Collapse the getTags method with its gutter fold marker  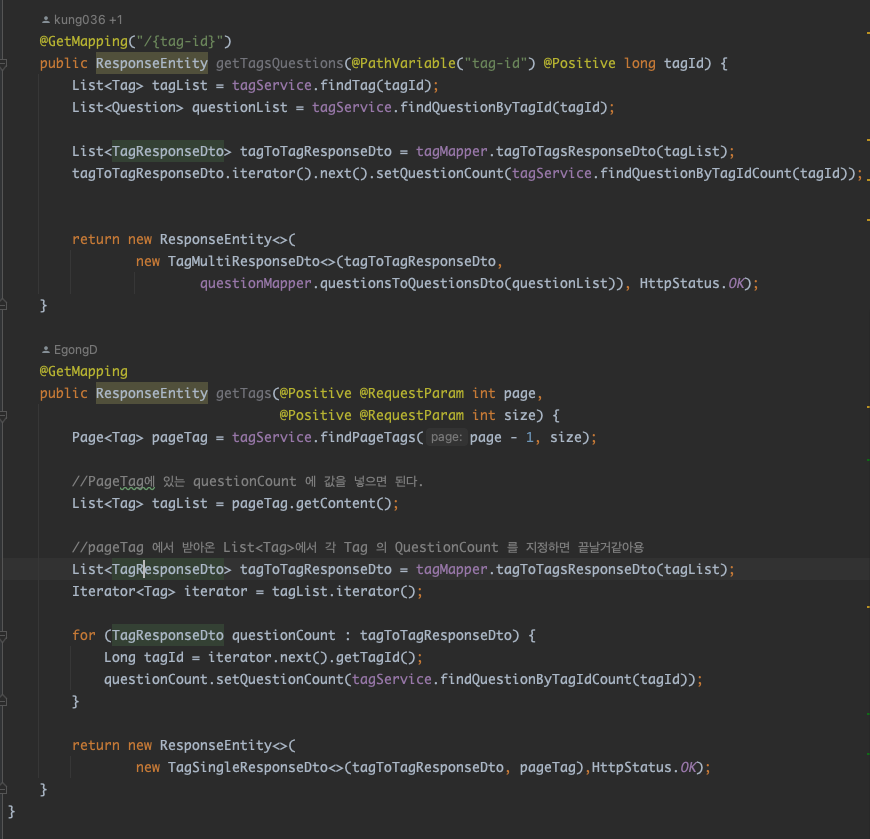[3, 416]
